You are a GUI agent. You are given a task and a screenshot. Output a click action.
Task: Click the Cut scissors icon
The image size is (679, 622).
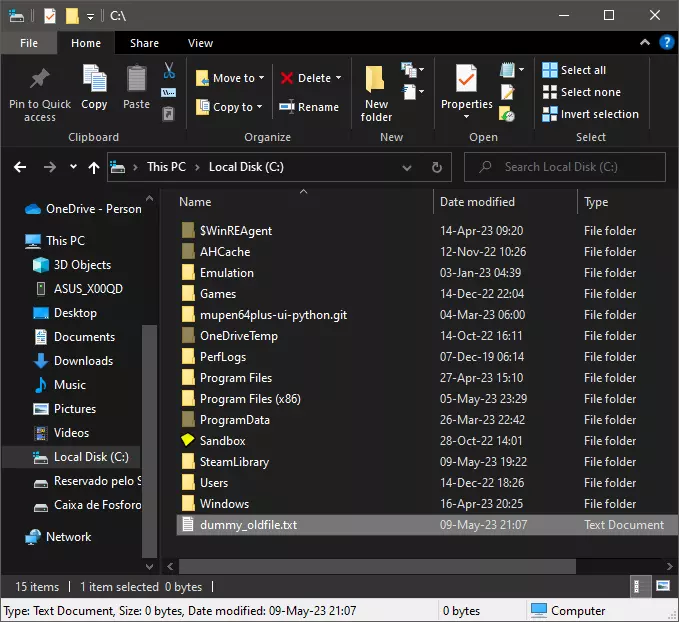point(169,70)
